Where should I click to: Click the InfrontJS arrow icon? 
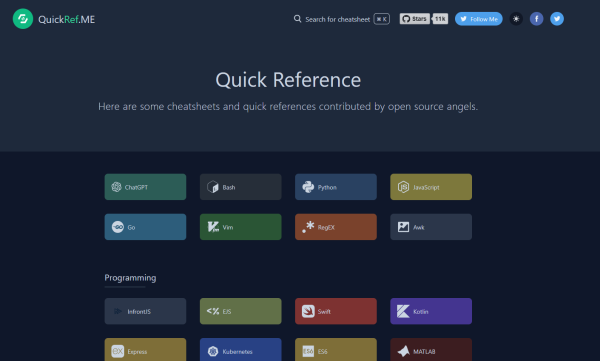point(118,311)
